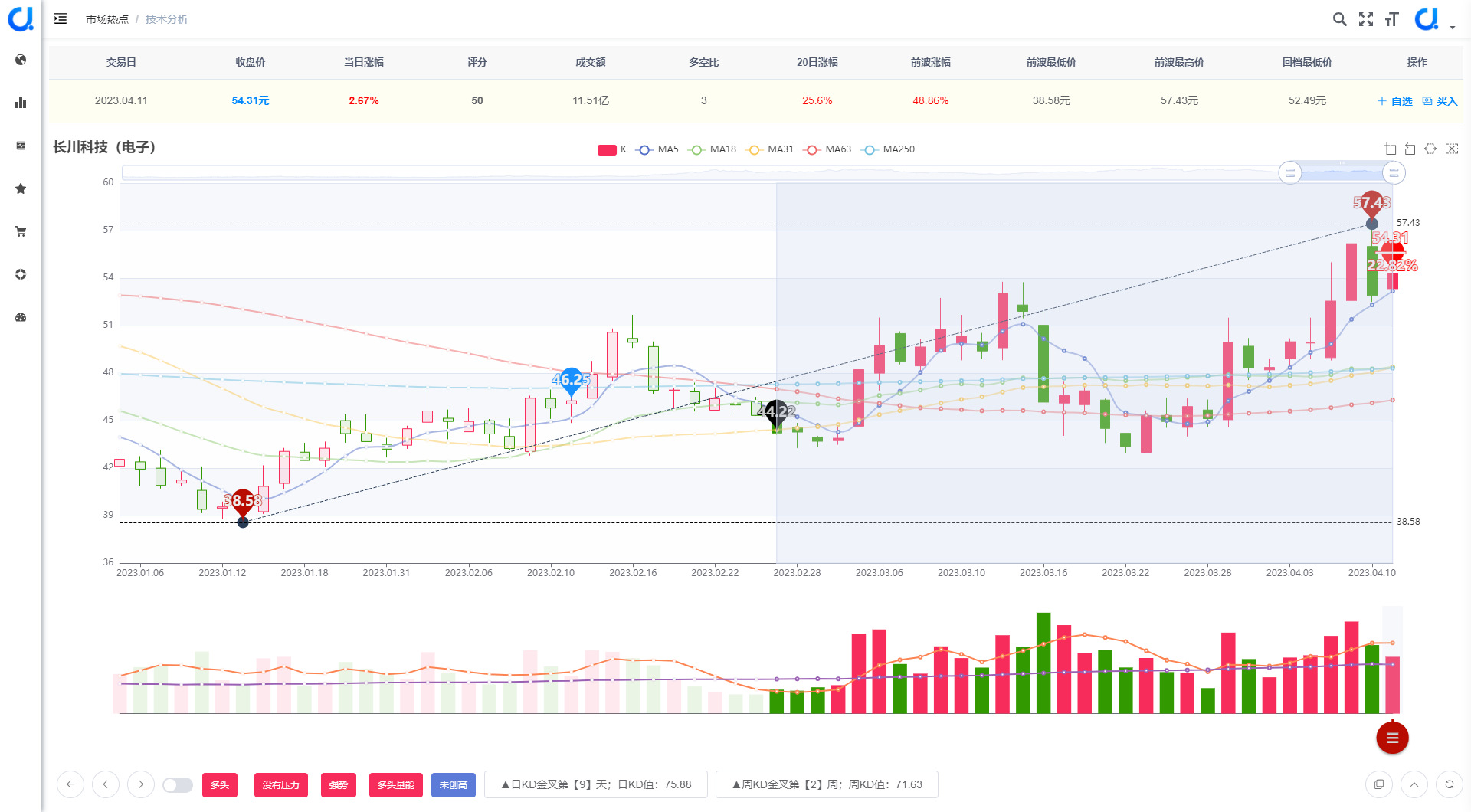The width and height of the screenshot is (1471, 812).
Task: Click the previous chevron button
Action: pyautogui.click(x=106, y=784)
